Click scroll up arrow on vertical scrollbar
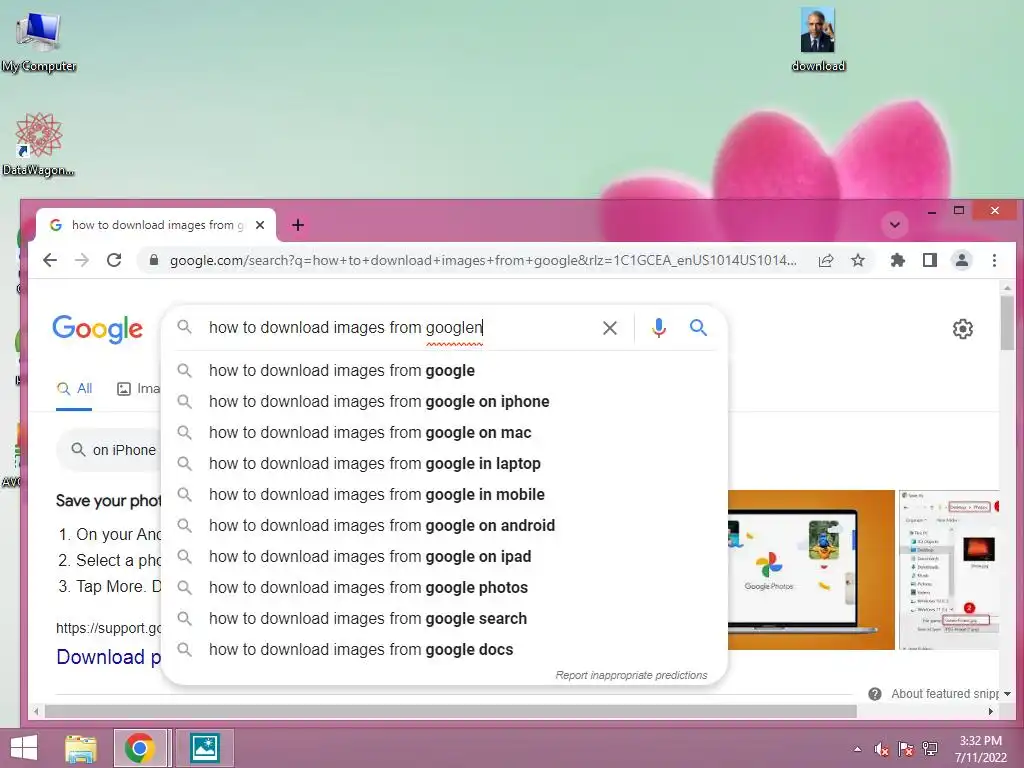This screenshot has height=768, width=1024. [1006, 287]
